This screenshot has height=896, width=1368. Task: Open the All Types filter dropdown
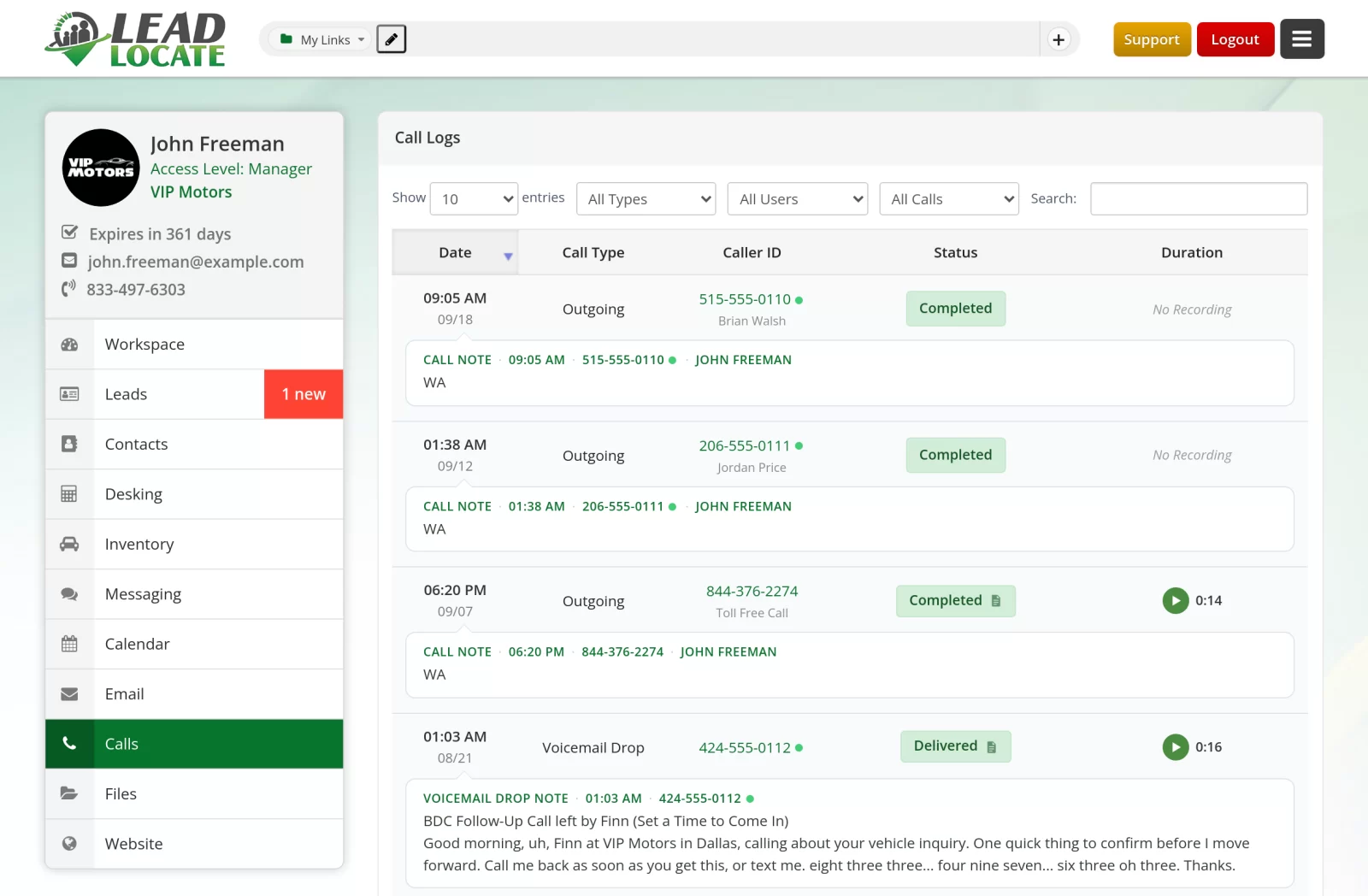point(646,199)
